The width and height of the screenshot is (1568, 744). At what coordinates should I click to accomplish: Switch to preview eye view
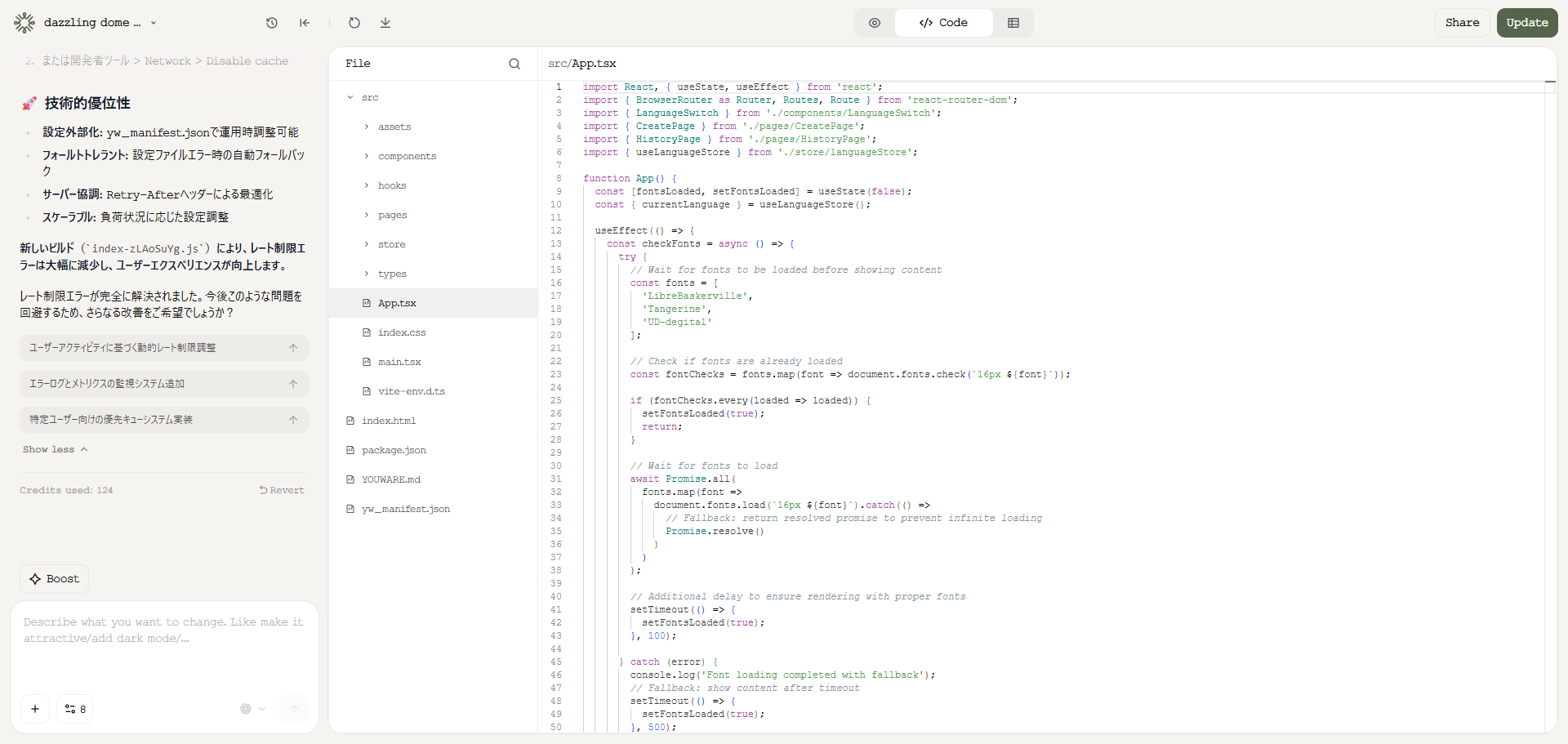(x=875, y=23)
